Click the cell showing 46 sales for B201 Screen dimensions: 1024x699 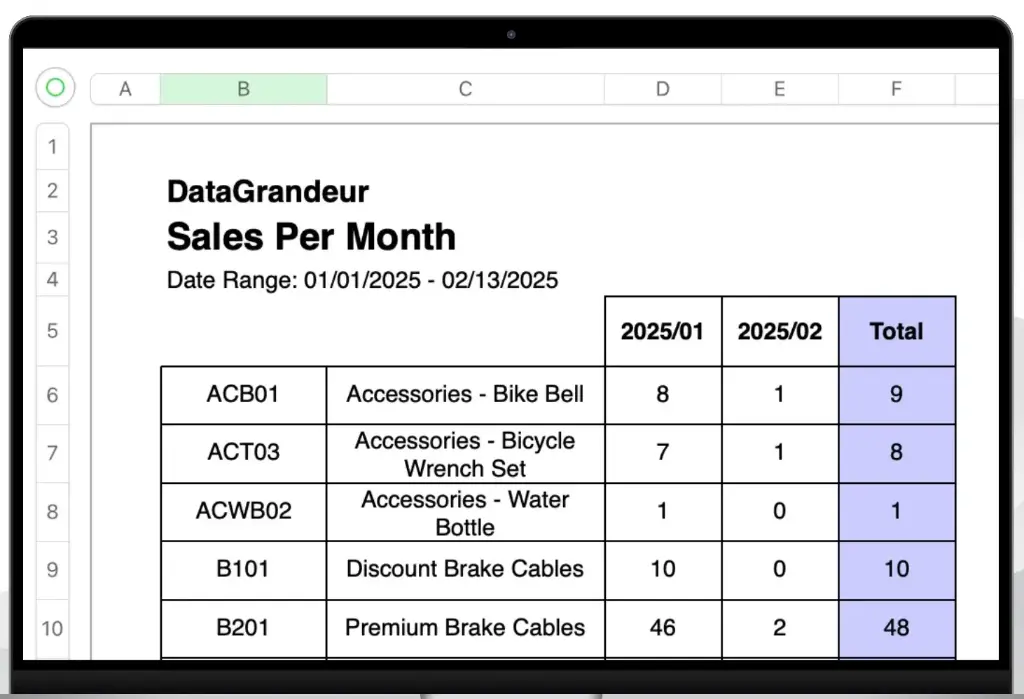[662, 629]
